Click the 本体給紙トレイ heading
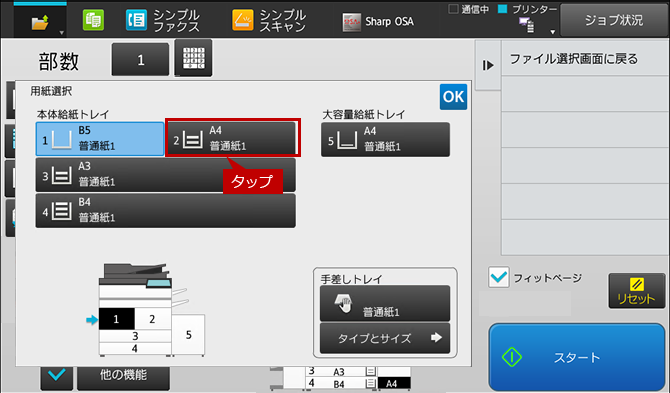 pyautogui.click(x=73, y=114)
